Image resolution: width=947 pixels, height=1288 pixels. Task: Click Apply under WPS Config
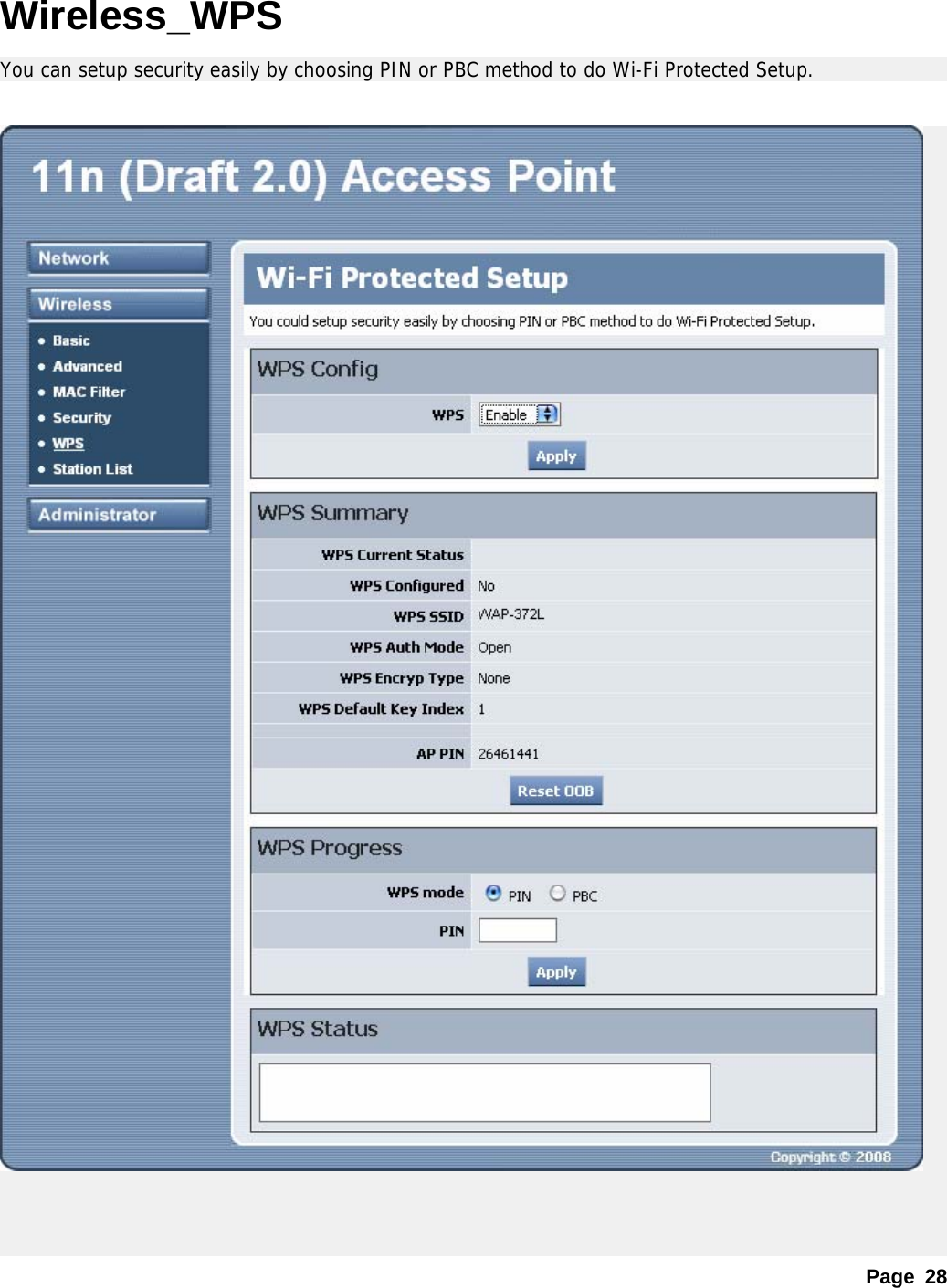(x=556, y=456)
